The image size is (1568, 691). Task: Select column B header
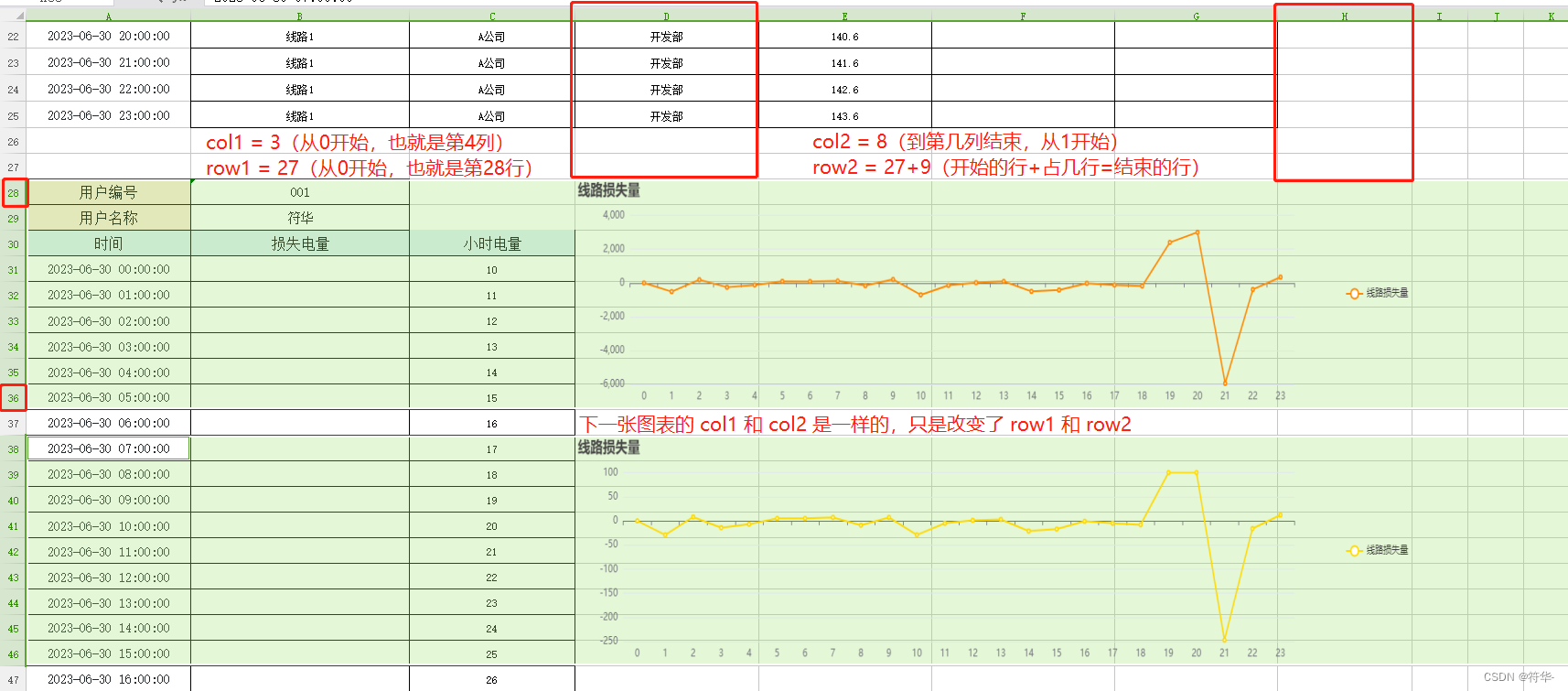click(x=300, y=16)
